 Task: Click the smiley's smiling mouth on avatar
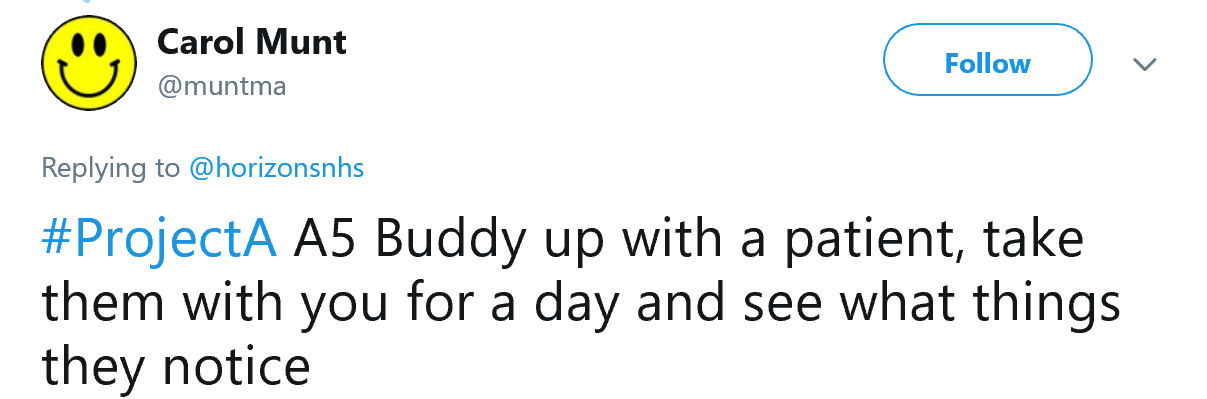point(86,78)
